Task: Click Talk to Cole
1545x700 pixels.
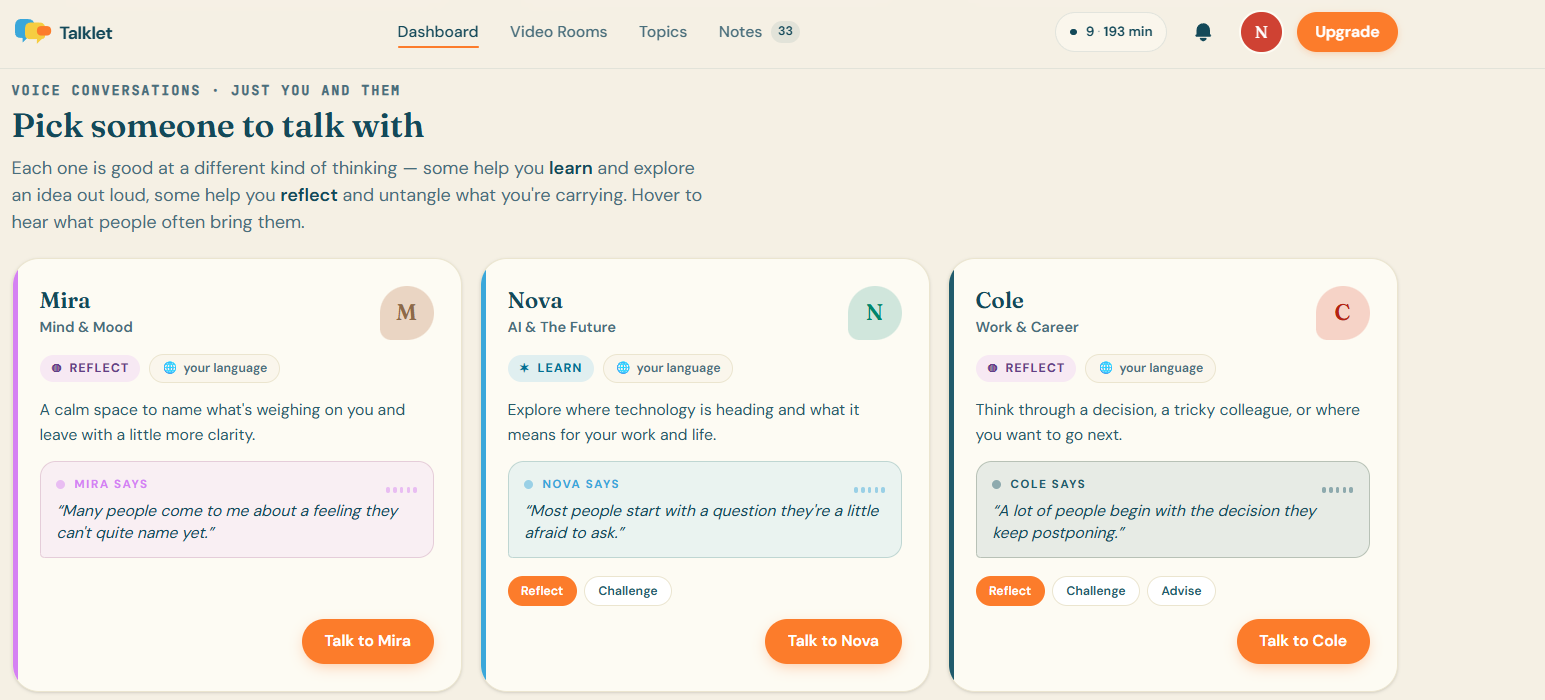Action: click(1303, 641)
